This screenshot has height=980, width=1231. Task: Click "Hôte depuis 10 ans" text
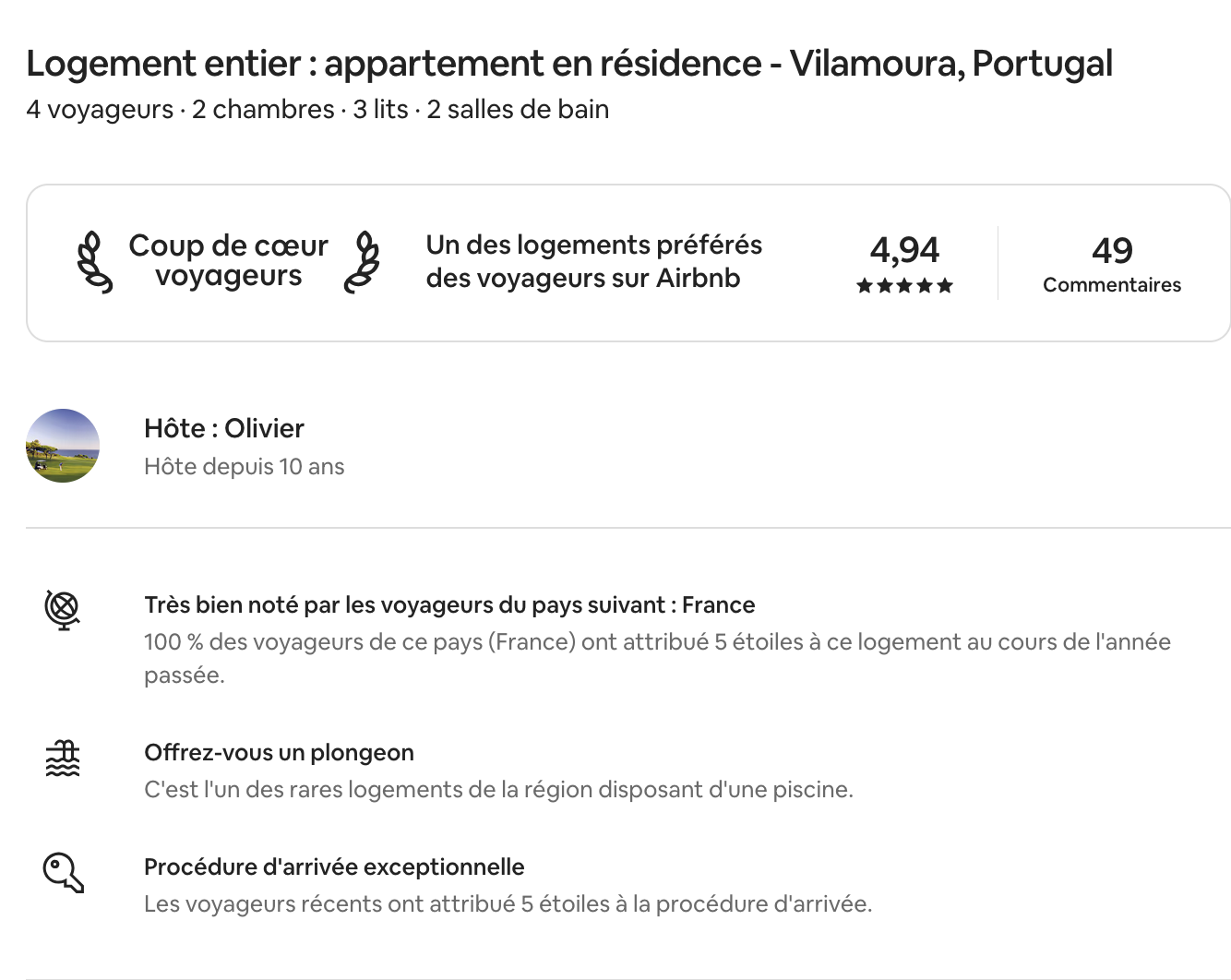pos(244,467)
